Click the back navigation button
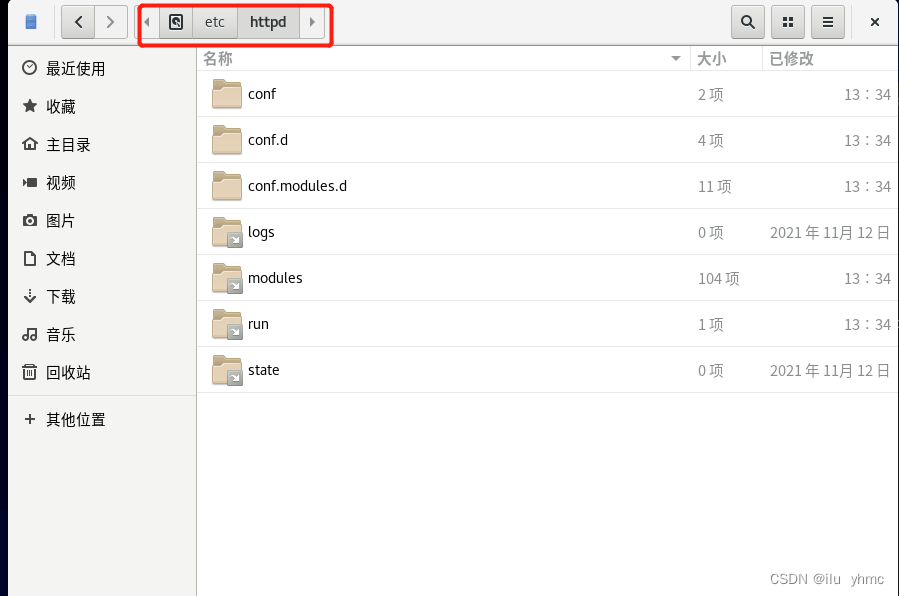Image resolution: width=899 pixels, height=596 pixels. [x=77, y=21]
